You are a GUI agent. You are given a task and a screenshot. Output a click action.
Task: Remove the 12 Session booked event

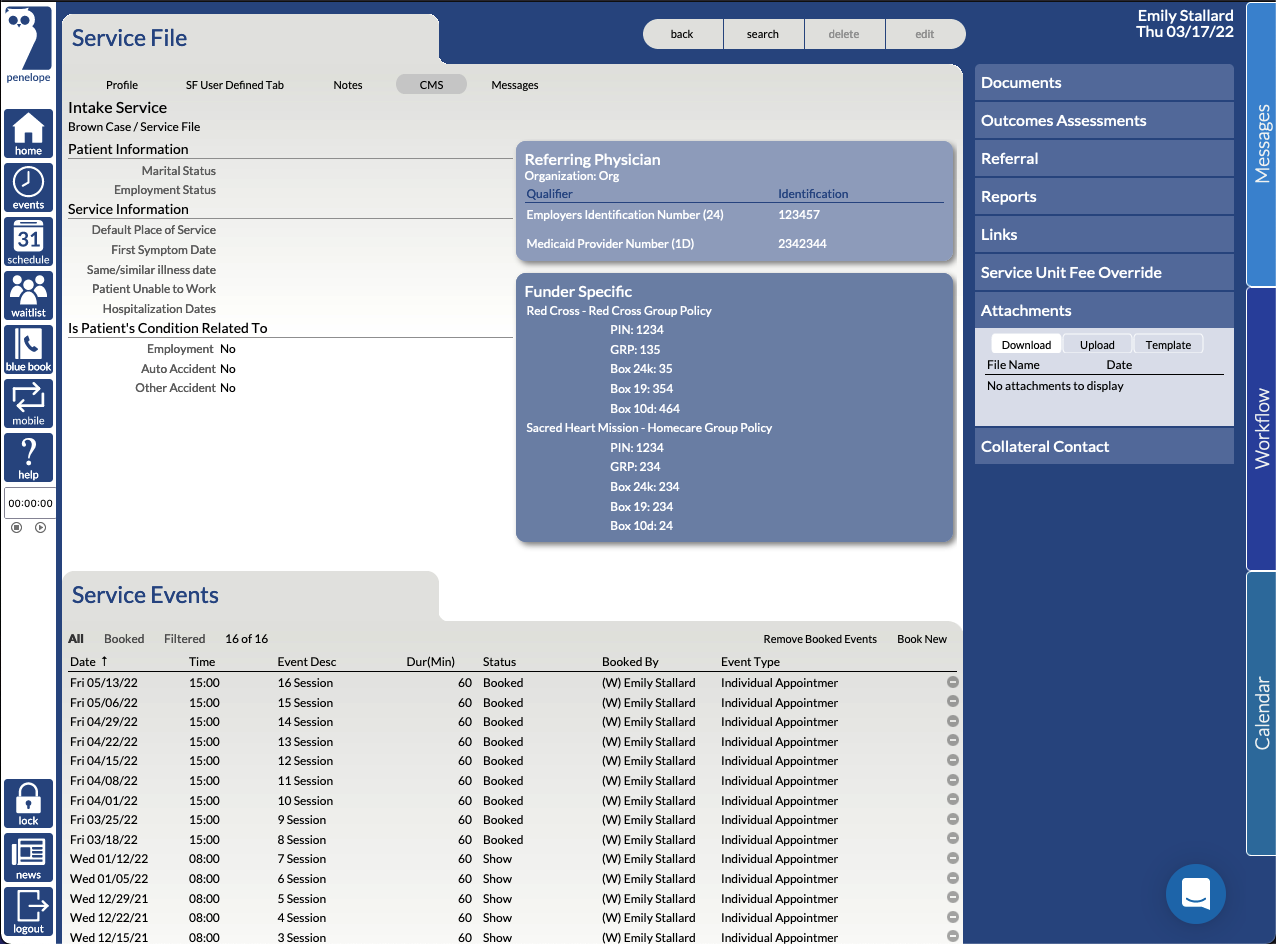(953, 760)
